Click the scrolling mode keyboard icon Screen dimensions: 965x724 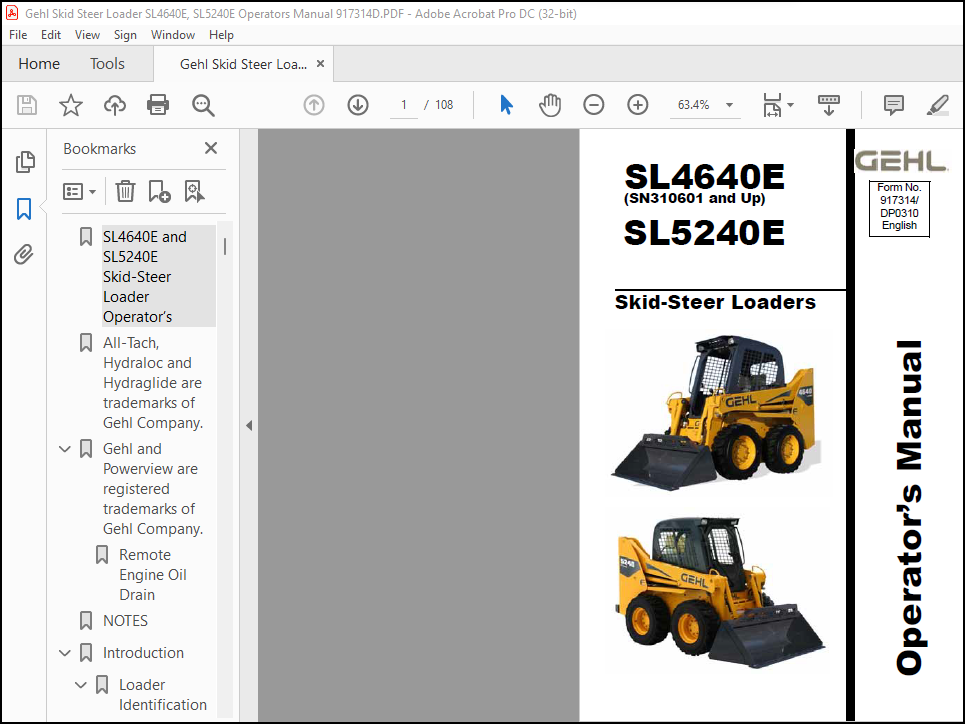pos(828,105)
